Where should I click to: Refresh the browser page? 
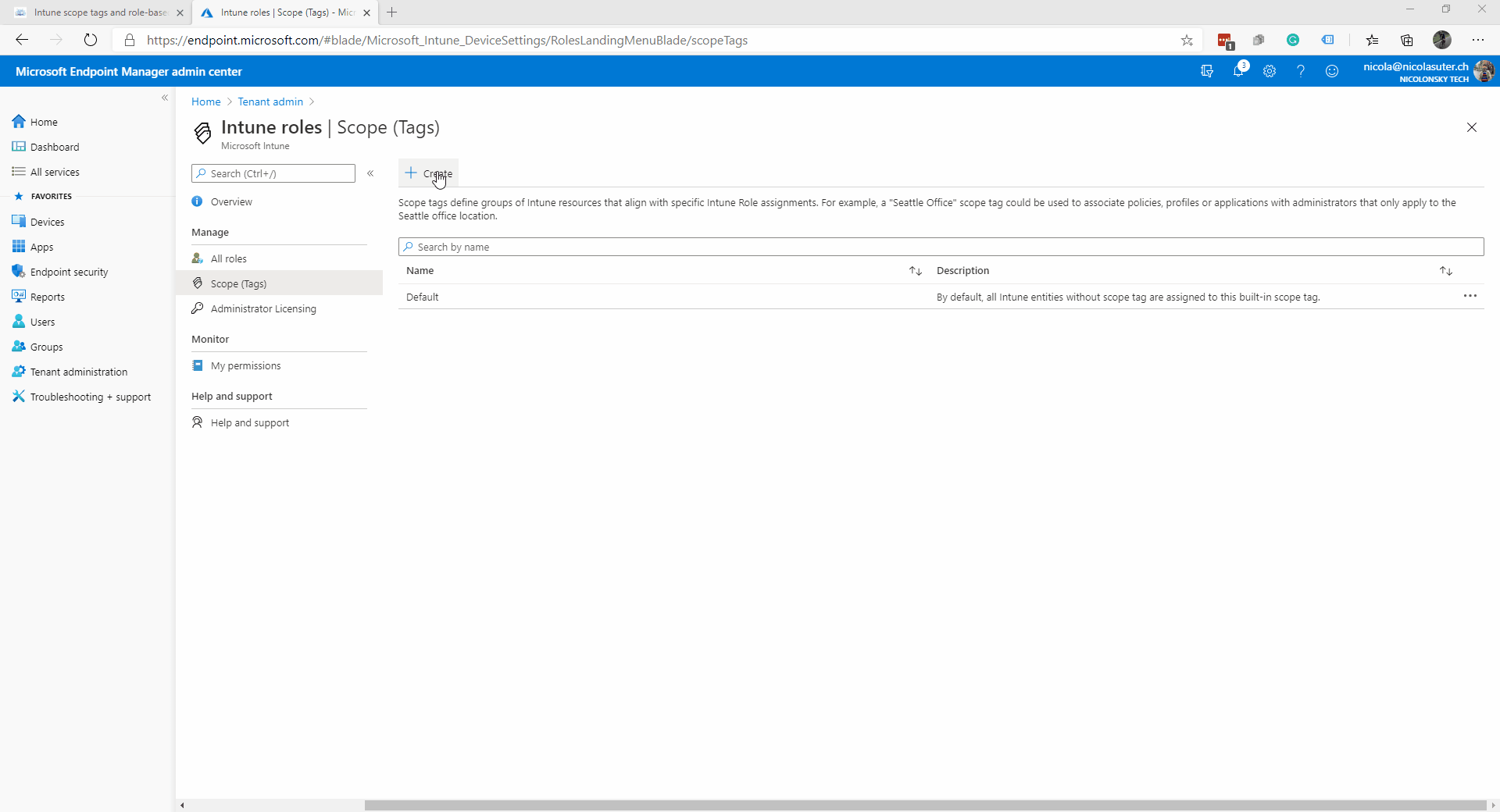pos(91,40)
